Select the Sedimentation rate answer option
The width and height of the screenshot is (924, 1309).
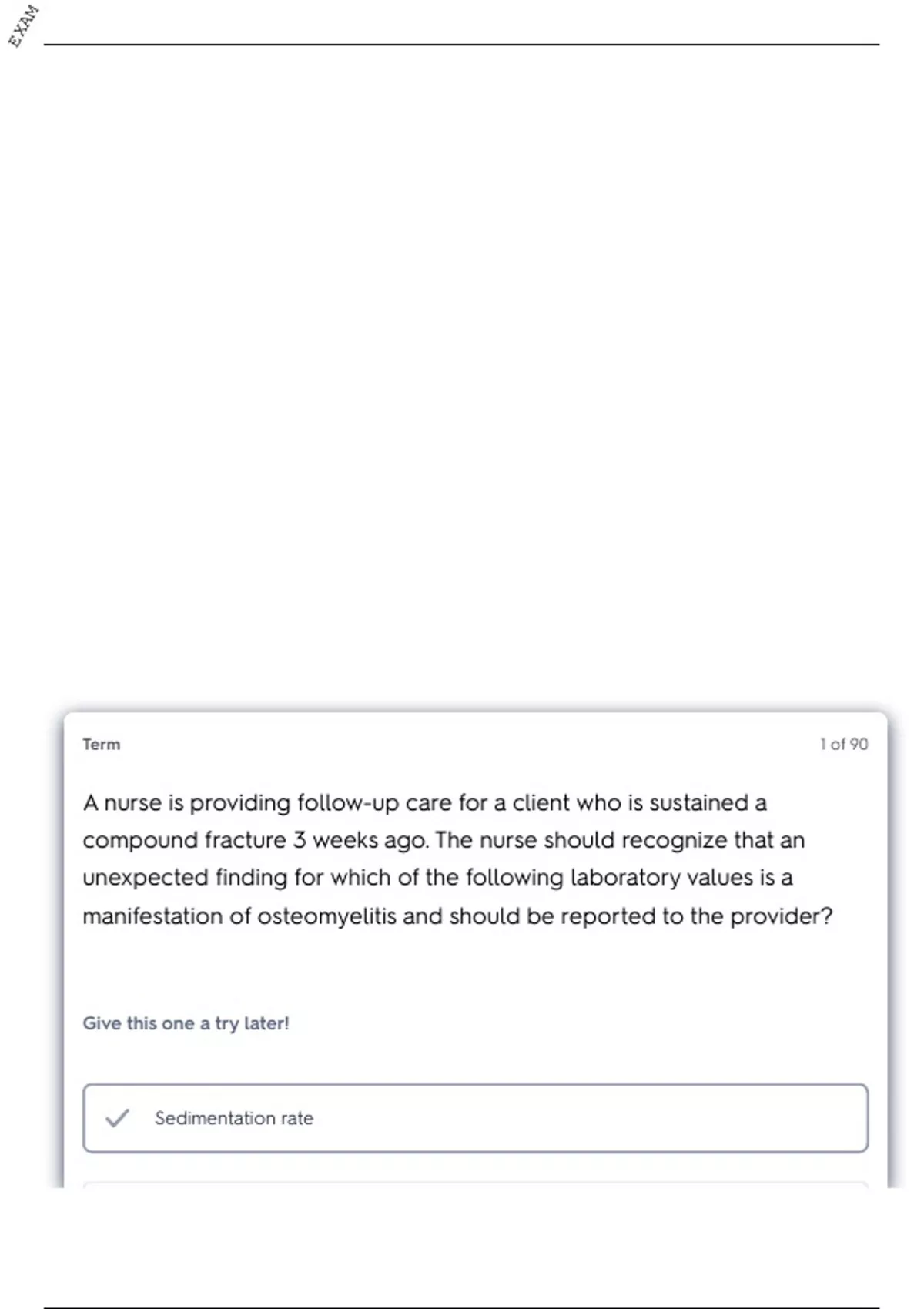tap(475, 1118)
